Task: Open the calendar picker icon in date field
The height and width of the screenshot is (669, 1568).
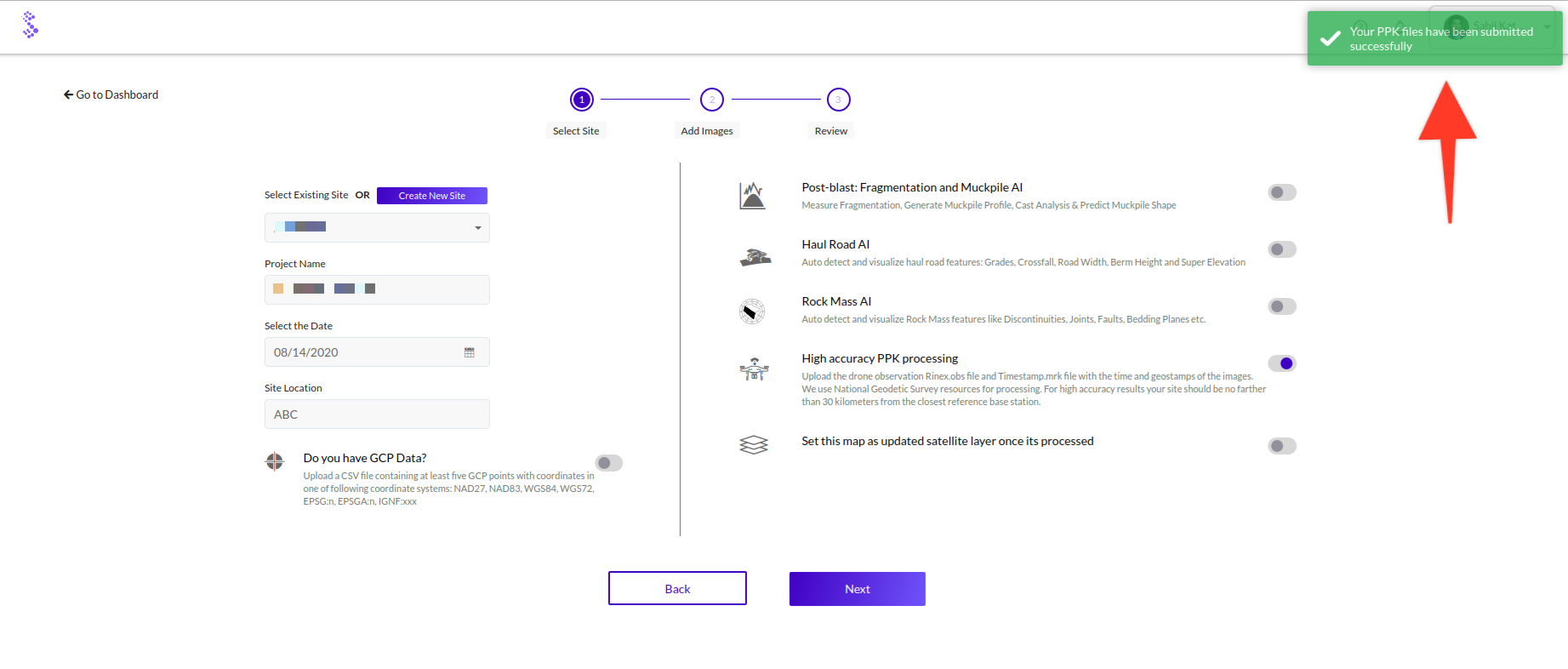Action: pos(469,352)
